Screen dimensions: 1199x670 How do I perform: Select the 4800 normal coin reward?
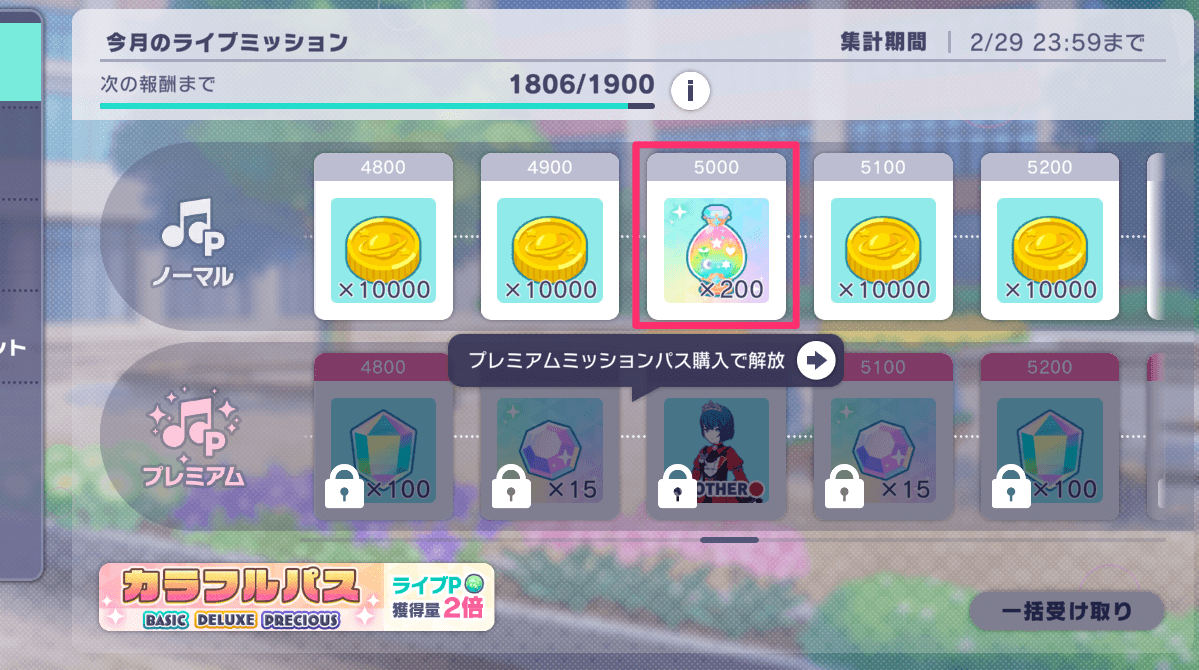point(383,236)
